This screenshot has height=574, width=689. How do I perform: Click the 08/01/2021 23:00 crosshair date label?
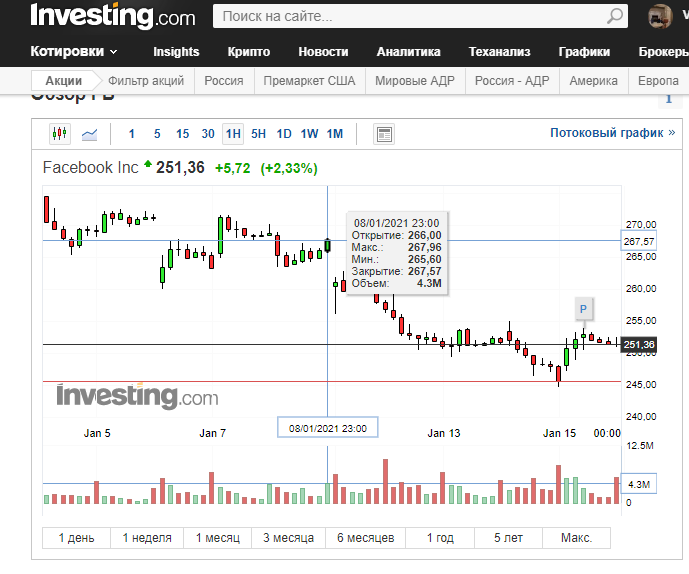(x=327, y=428)
